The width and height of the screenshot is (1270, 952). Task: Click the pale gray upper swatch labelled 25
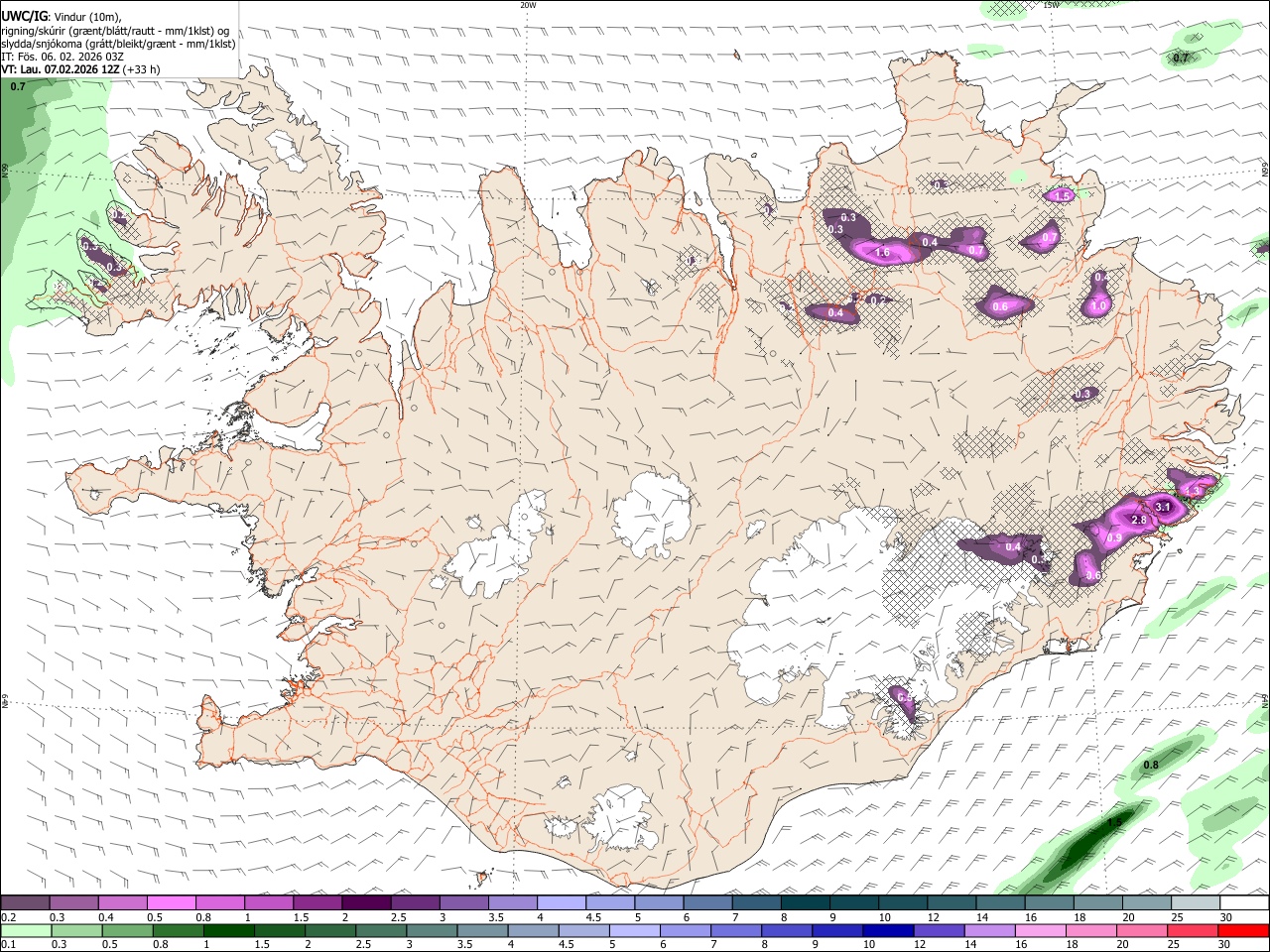click(1194, 902)
